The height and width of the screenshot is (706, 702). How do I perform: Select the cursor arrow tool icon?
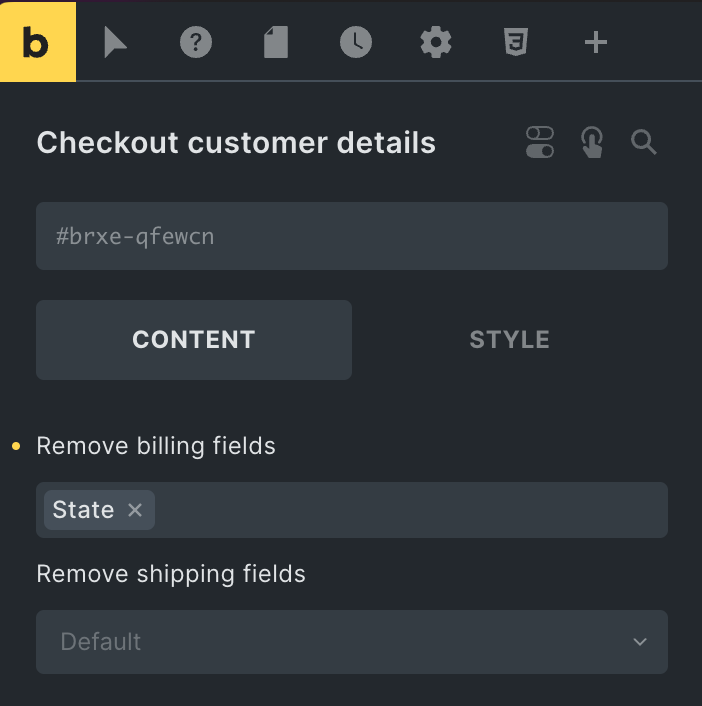[x=116, y=42]
